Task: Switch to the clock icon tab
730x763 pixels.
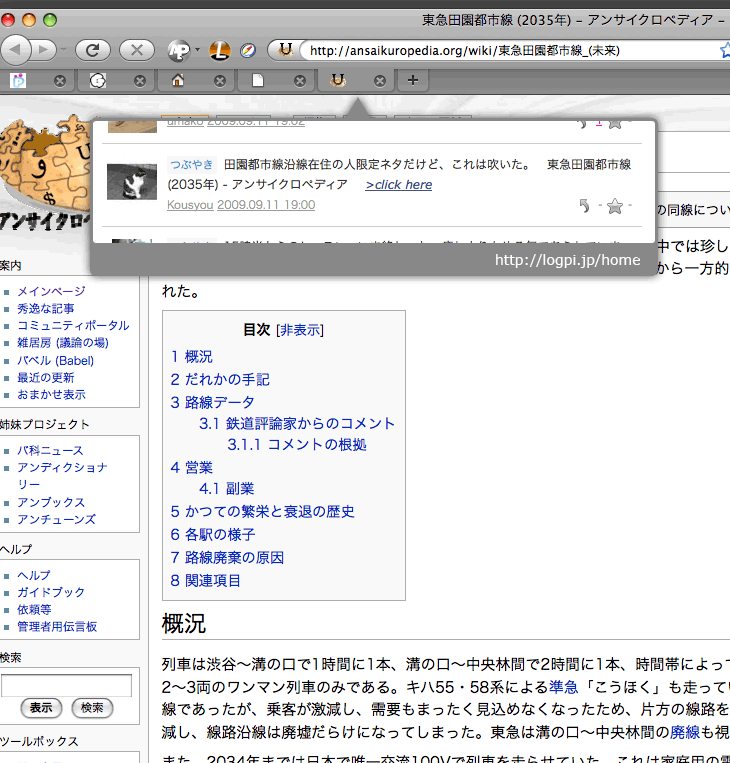Action: click(x=98, y=80)
